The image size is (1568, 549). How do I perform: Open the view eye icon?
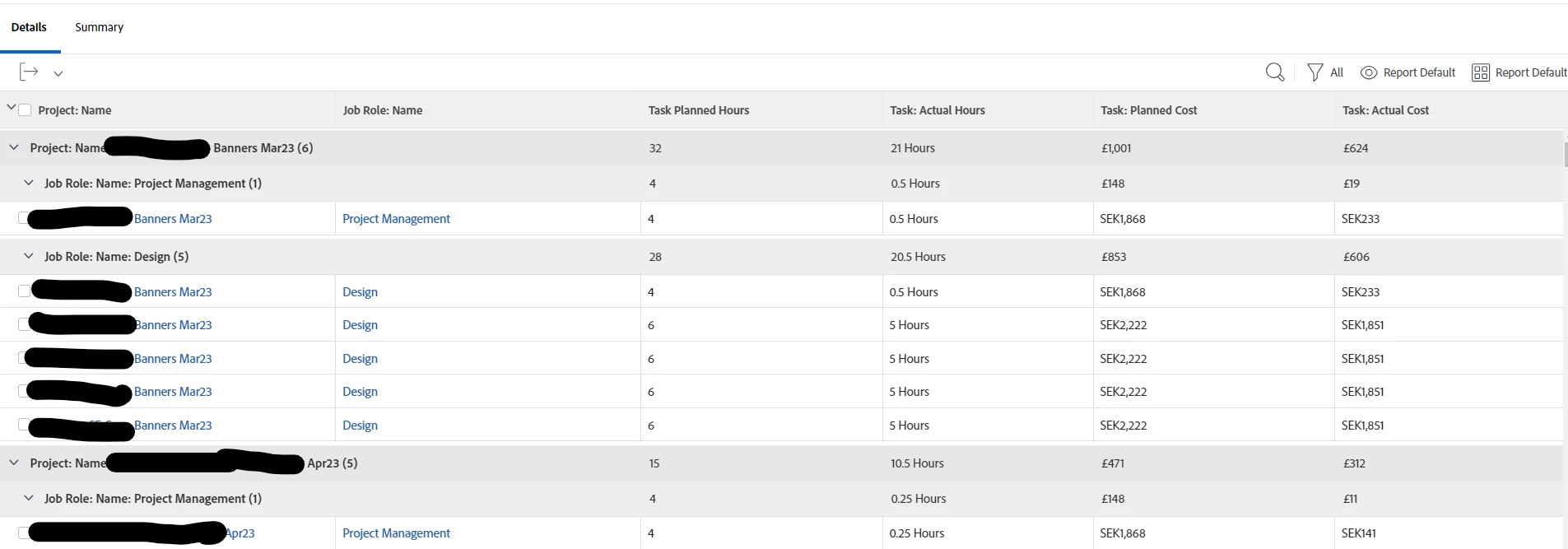click(1369, 72)
